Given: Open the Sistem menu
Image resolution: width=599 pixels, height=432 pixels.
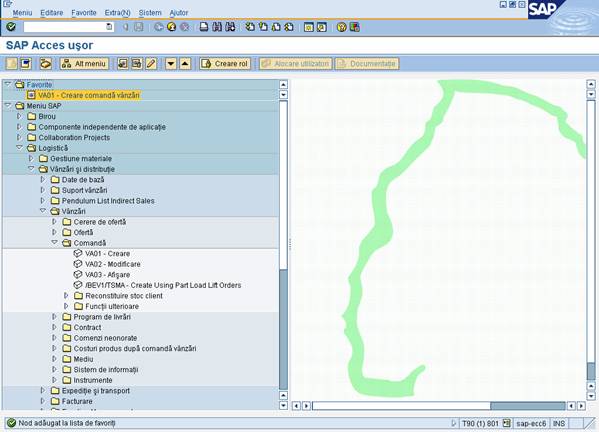Looking at the screenshot, I should (150, 13).
